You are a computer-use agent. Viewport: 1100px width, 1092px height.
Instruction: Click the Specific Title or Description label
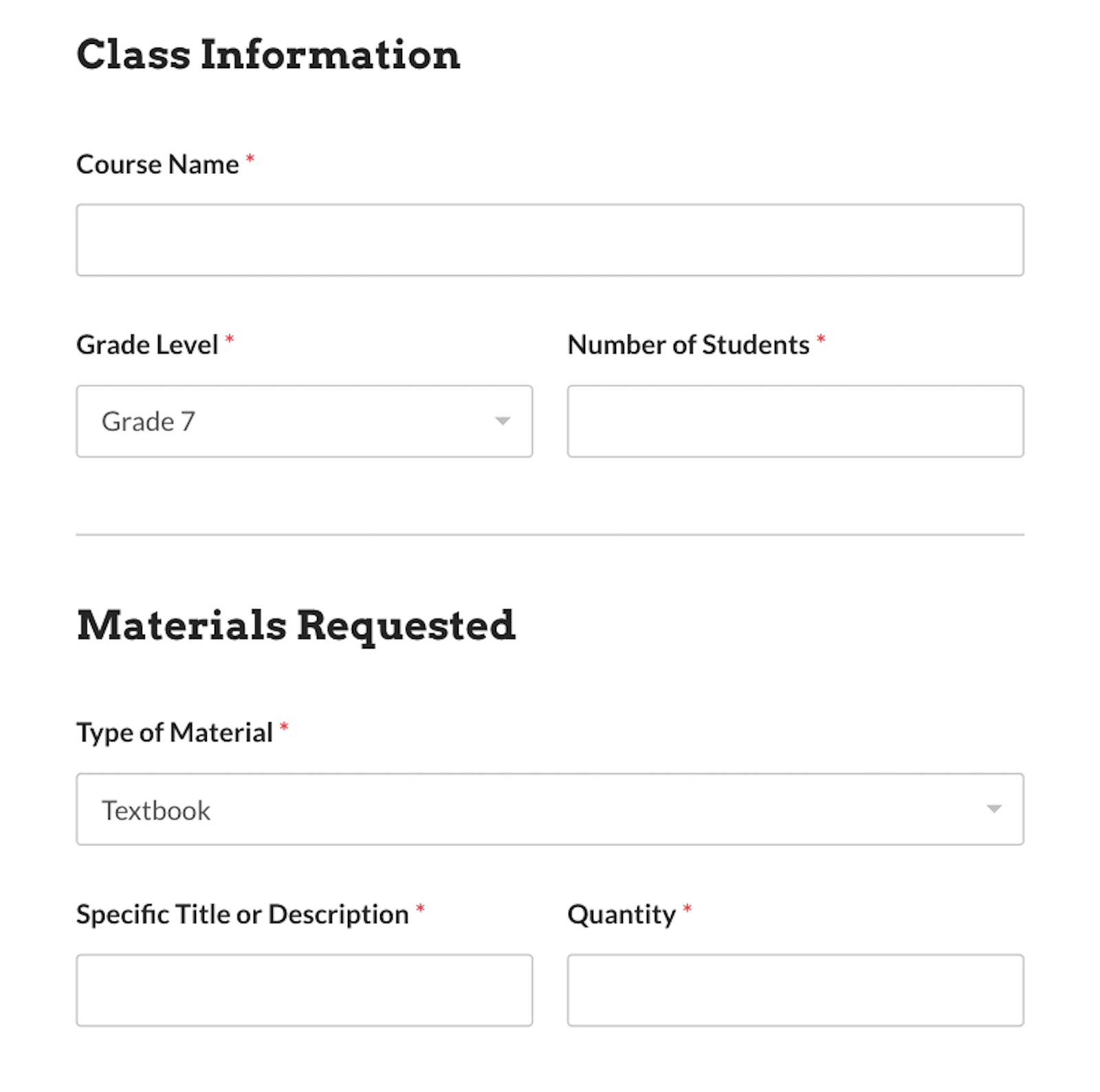(x=242, y=915)
